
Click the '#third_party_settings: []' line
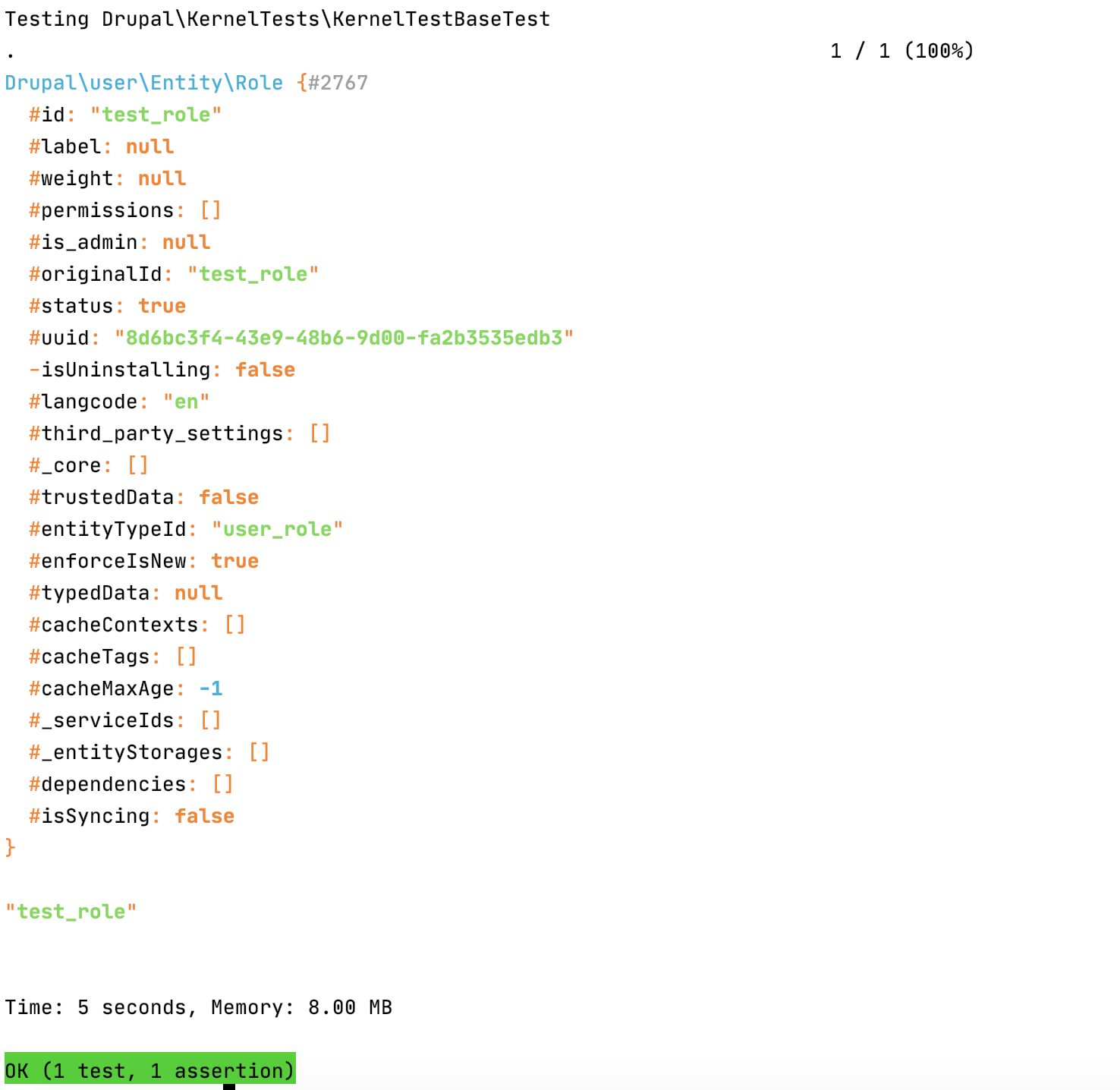tap(180, 433)
